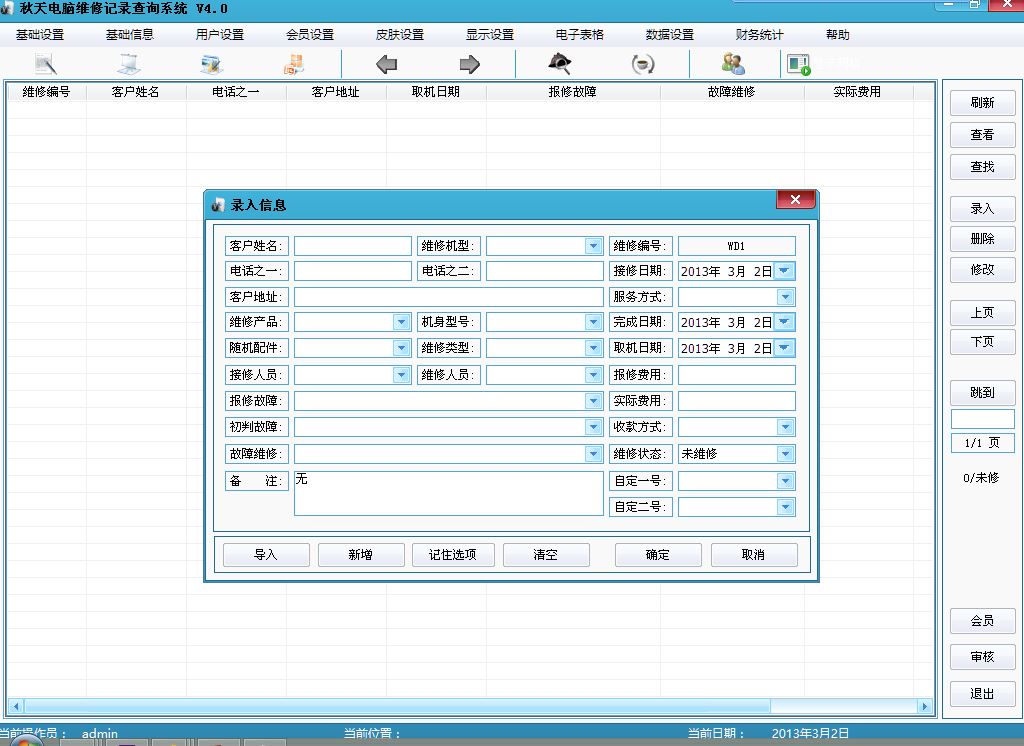Open the 维修机型 dropdown
Image resolution: width=1024 pixels, height=746 pixels.
click(593, 246)
